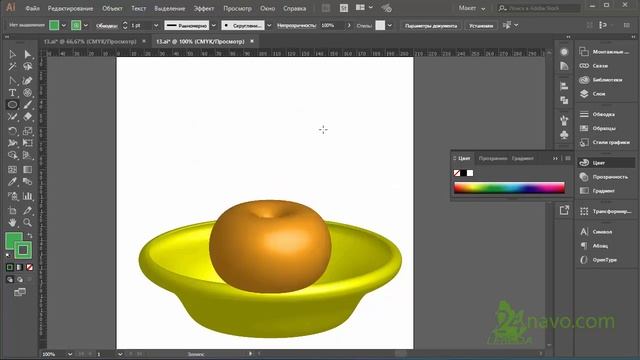Viewport: 640px width, 360px height.
Task: Swap fill and stroke colors arrow
Action: 29,236
